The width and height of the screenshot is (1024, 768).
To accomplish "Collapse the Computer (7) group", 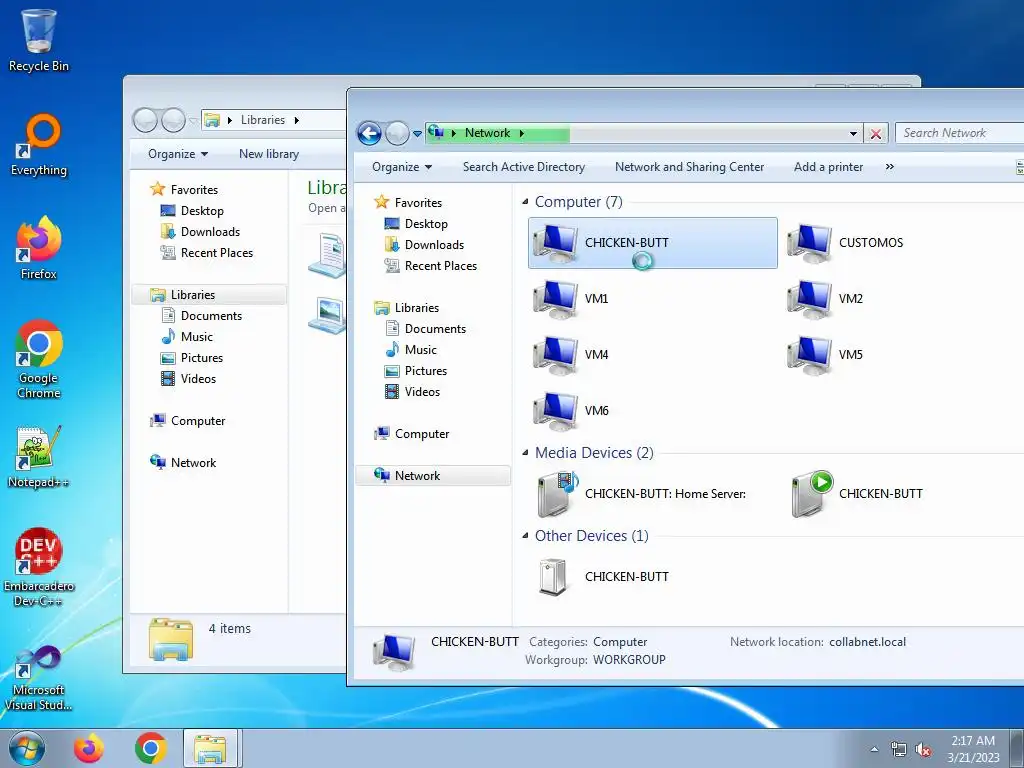I will pyautogui.click(x=525, y=202).
